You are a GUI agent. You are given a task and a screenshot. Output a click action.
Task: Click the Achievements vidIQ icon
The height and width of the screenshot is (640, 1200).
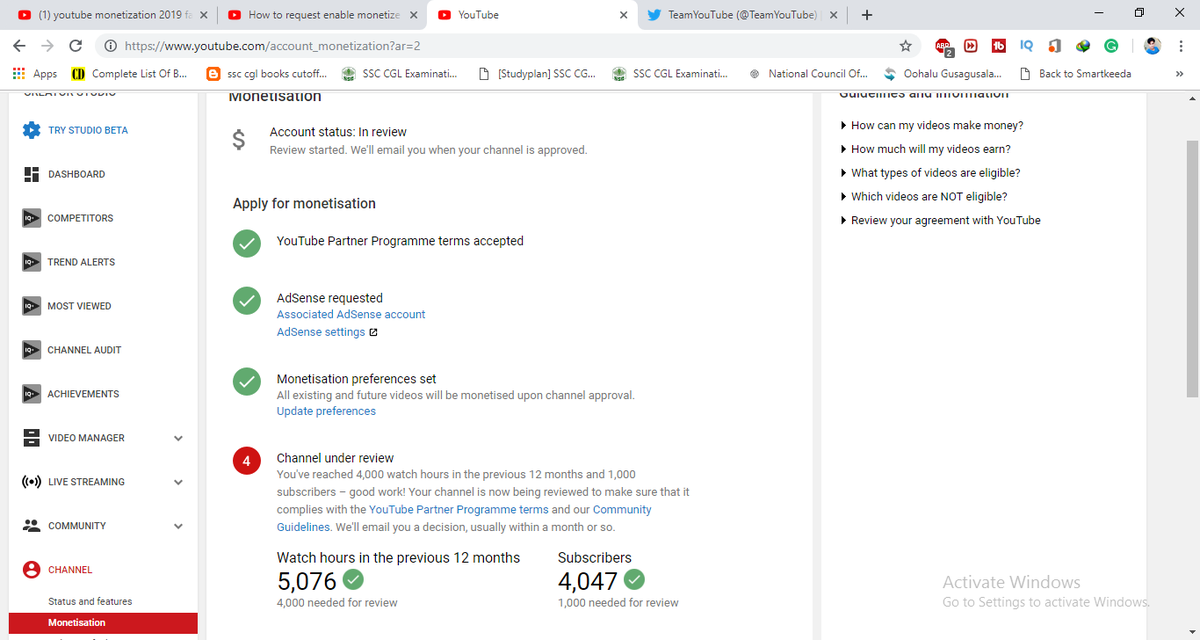(31, 394)
